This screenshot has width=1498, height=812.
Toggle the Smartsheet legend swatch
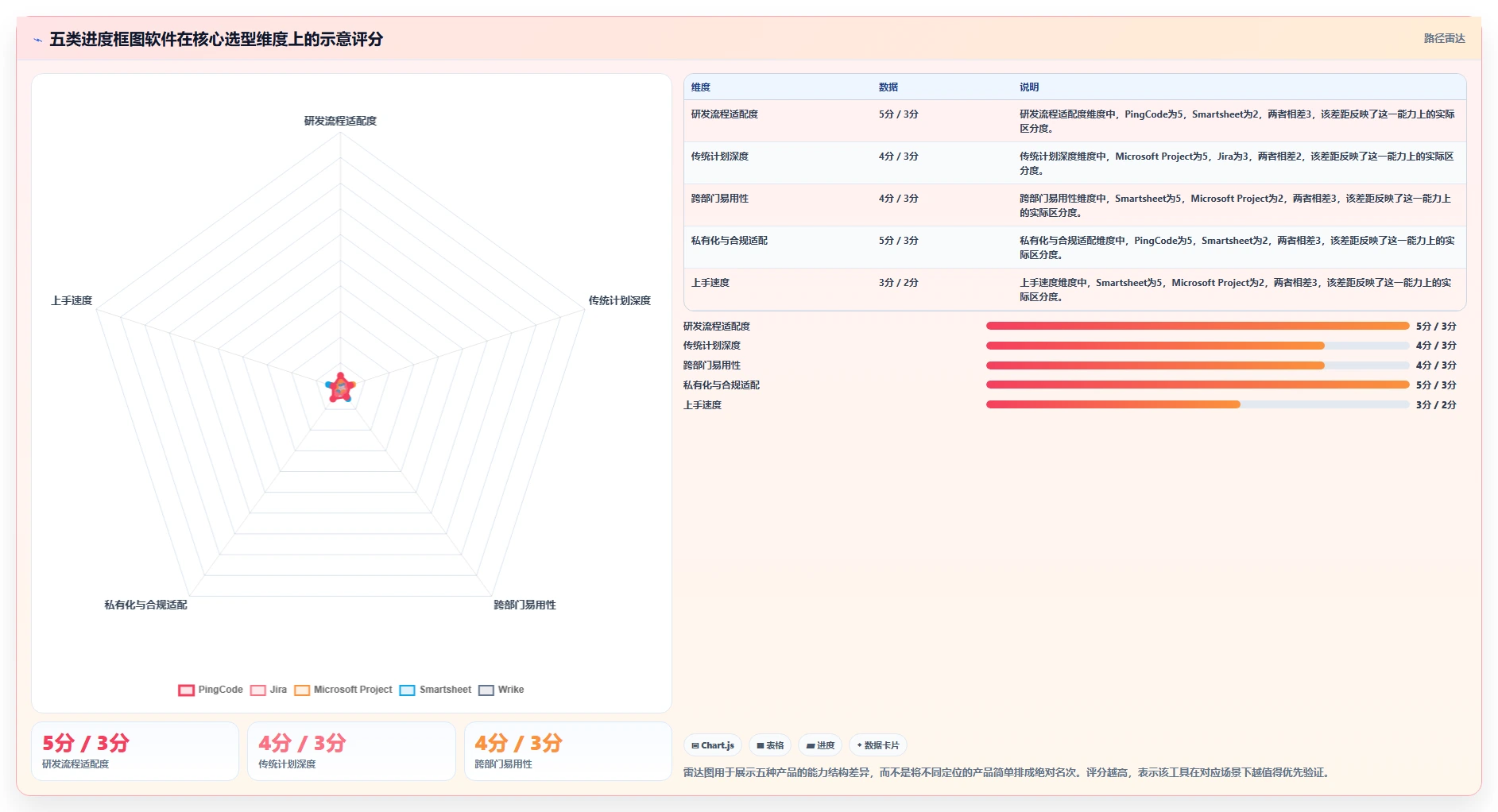(x=408, y=690)
